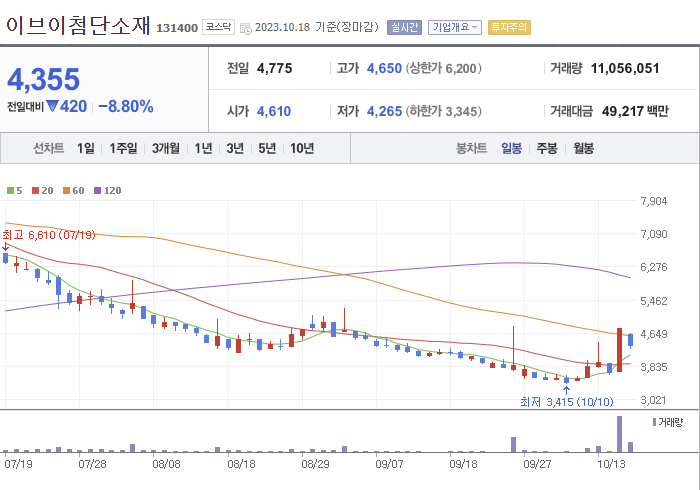Select the 10년 line chart tab
This screenshot has width=700, height=490.
tap(302, 148)
